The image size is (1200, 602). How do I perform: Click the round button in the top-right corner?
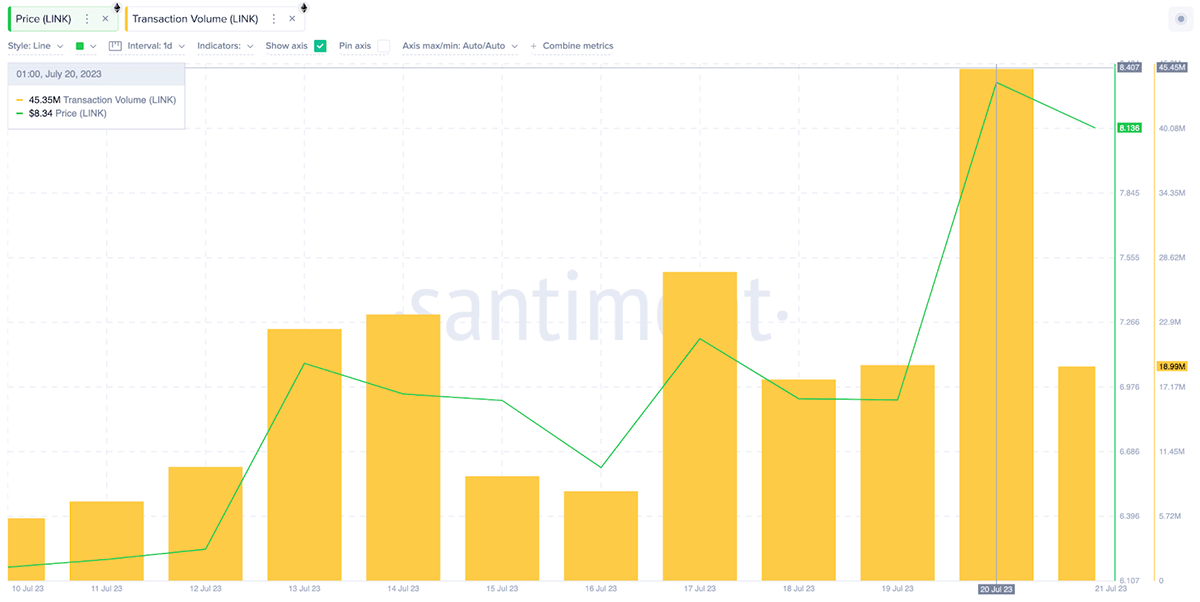tap(1178, 18)
